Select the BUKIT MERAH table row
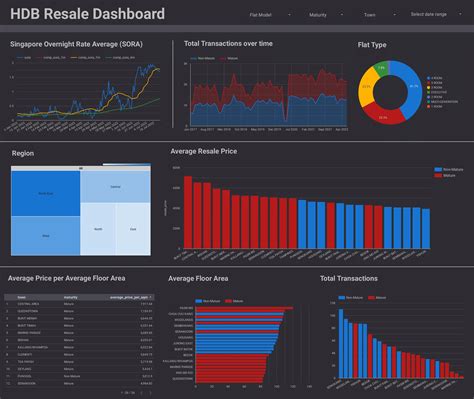 [x=79, y=318]
